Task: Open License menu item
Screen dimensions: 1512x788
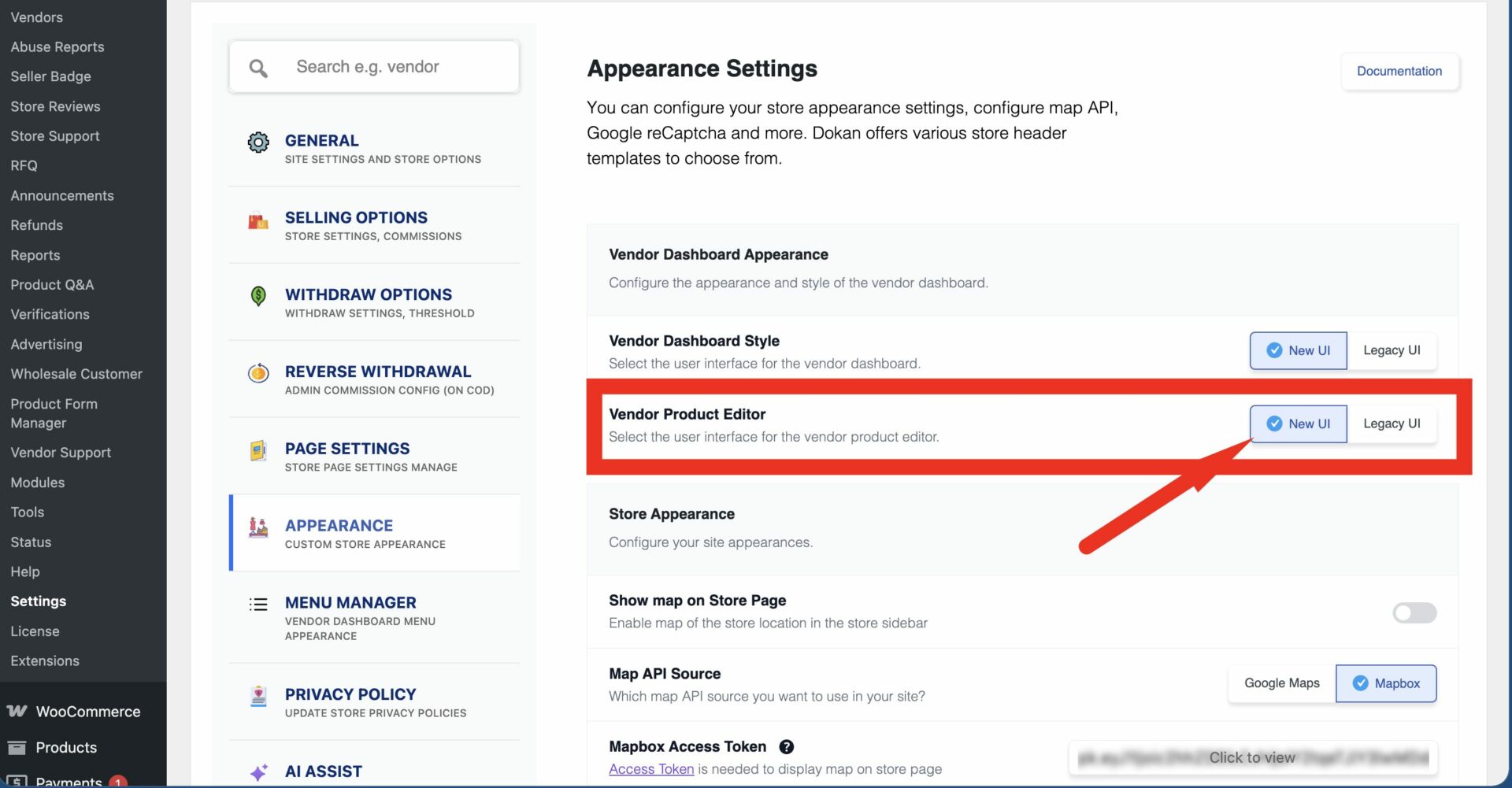Action: (x=35, y=631)
